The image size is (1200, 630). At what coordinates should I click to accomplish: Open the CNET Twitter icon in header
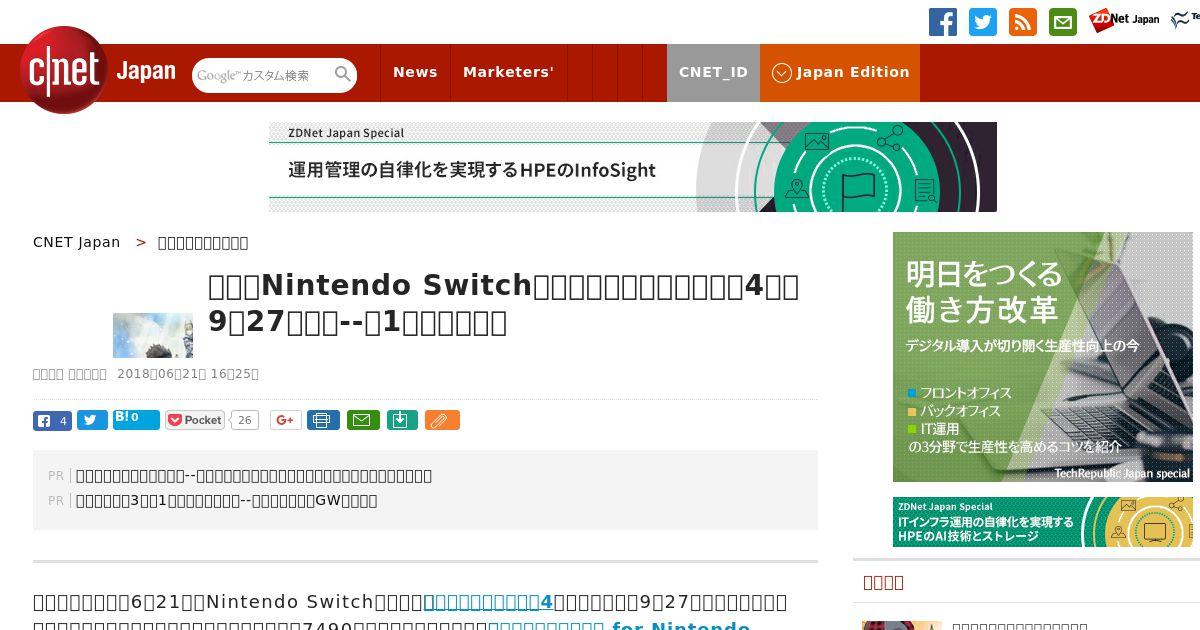(x=983, y=22)
